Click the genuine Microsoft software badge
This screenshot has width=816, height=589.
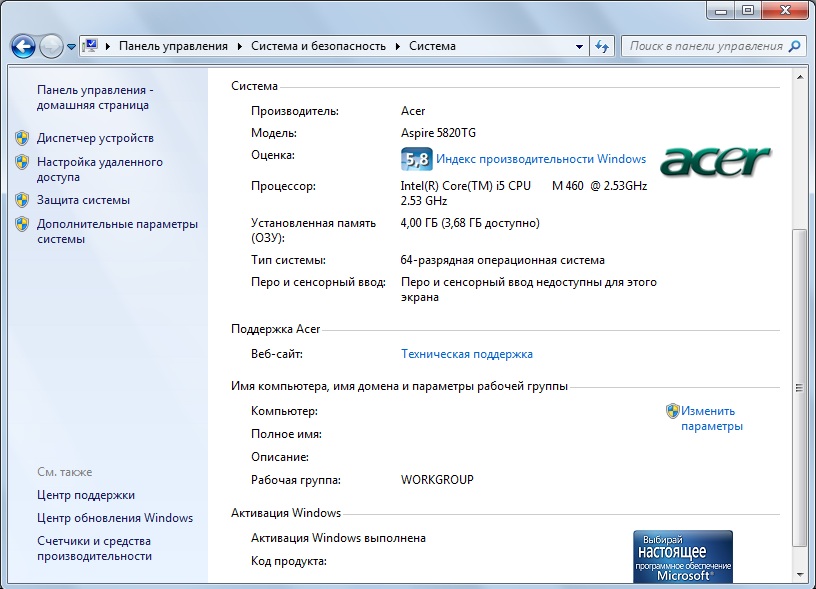click(x=683, y=557)
